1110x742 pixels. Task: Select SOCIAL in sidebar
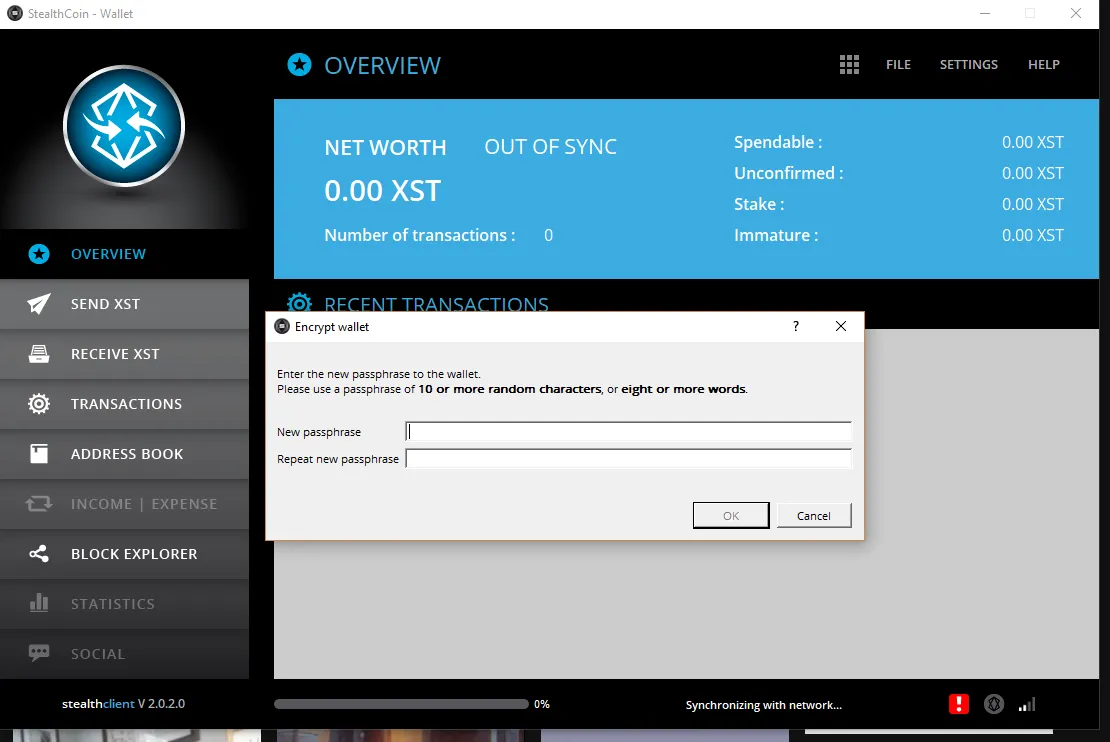coord(125,653)
